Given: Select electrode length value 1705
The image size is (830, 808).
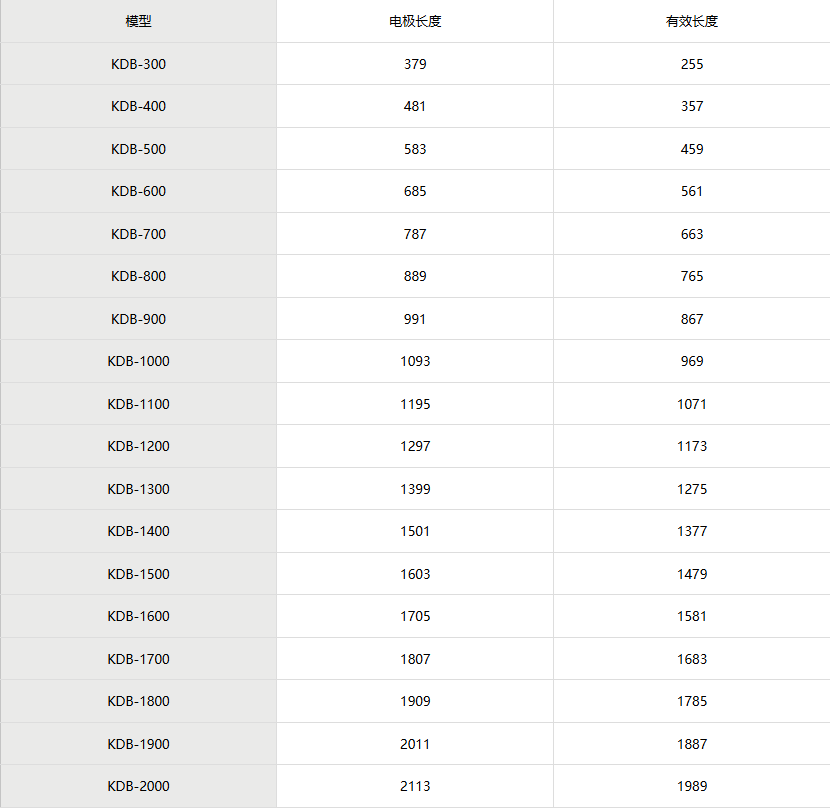Looking at the screenshot, I should 415,616.
